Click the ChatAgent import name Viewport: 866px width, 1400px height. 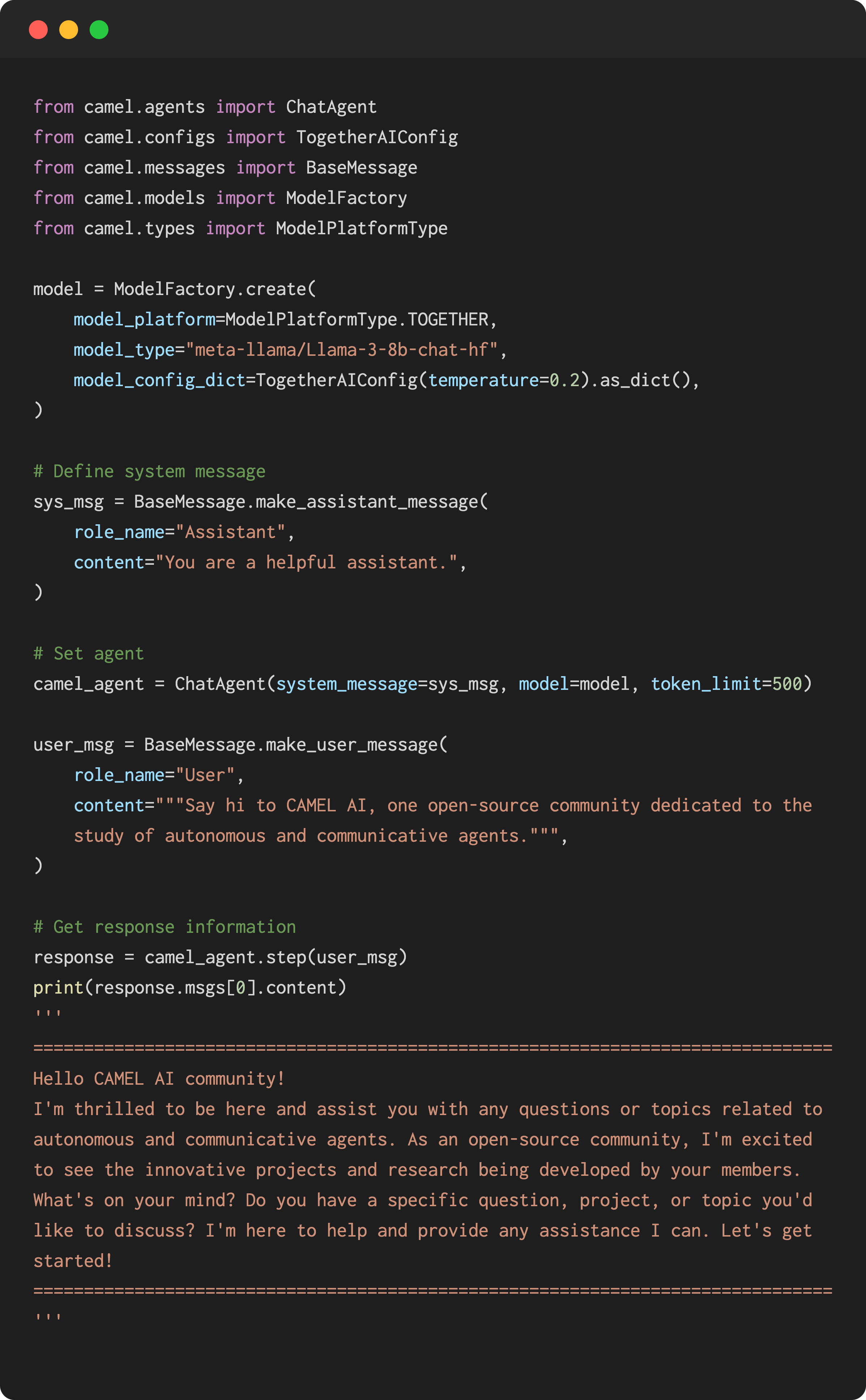(331, 107)
